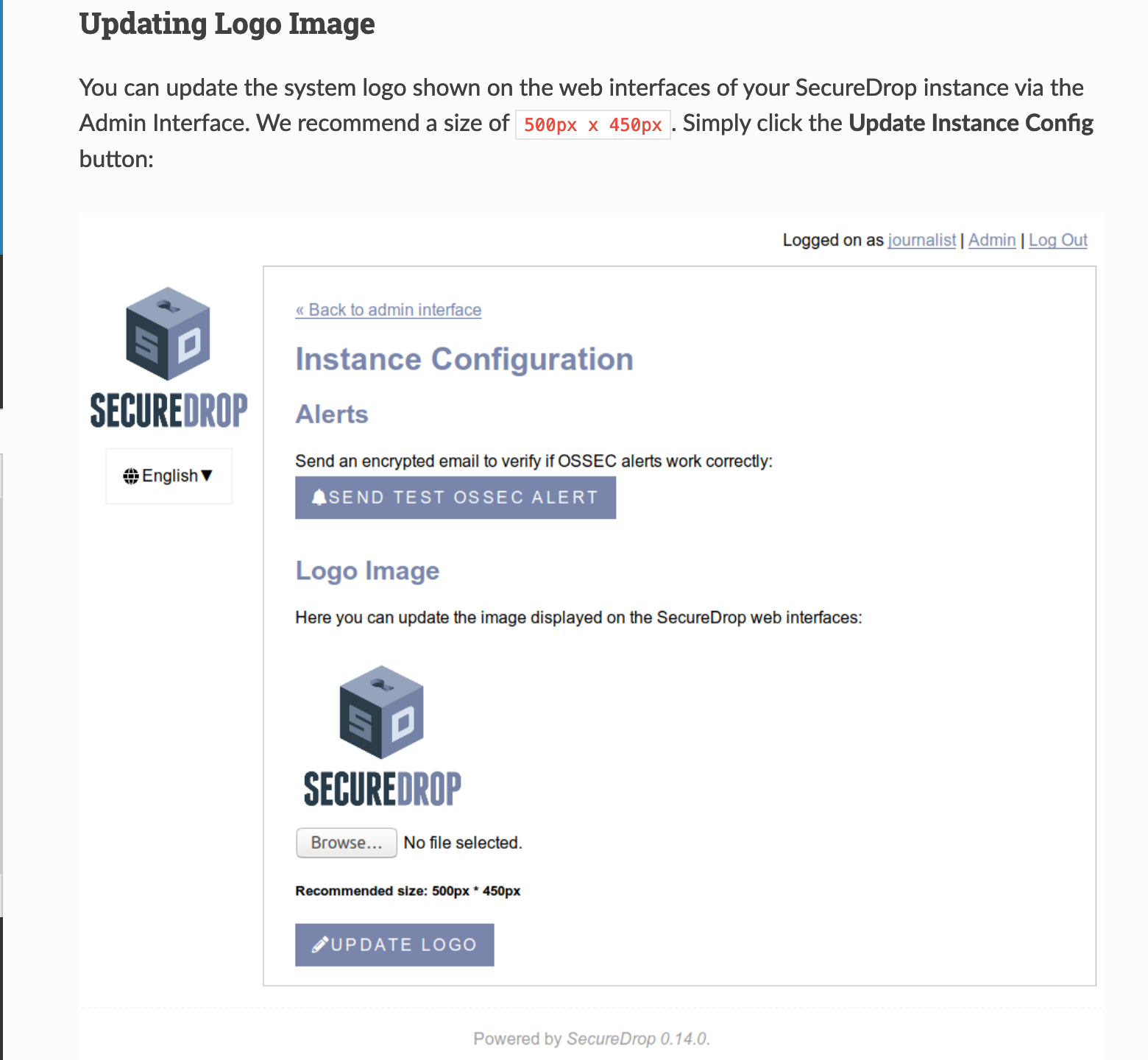1148x1060 pixels.
Task: Click the Update Logo button
Action: (394, 945)
